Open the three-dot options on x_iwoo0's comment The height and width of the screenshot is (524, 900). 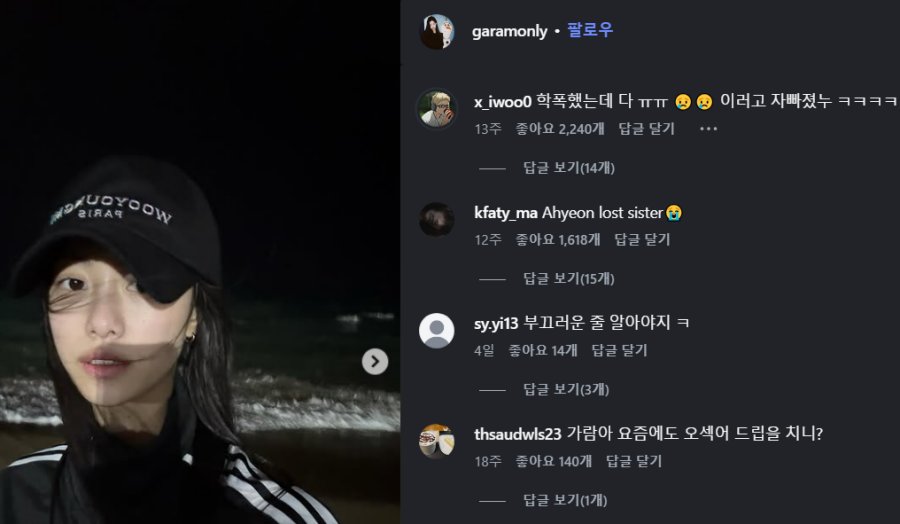tap(708, 129)
